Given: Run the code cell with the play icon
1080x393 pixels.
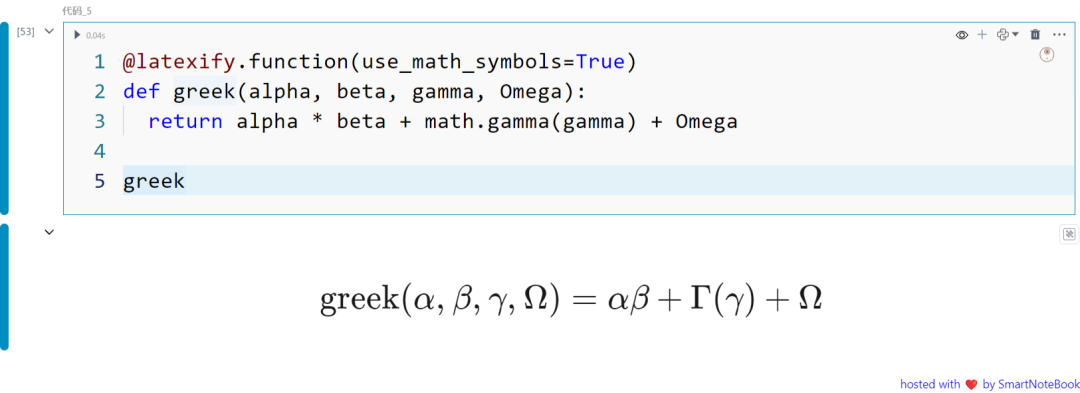Looking at the screenshot, I should click(77, 35).
